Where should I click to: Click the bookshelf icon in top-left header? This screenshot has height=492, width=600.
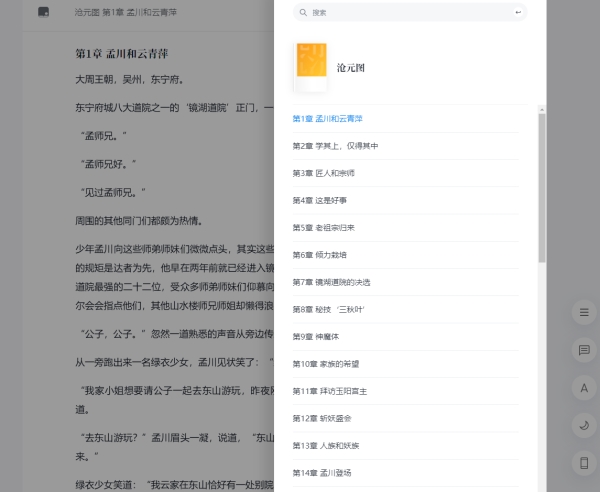coord(43,12)
